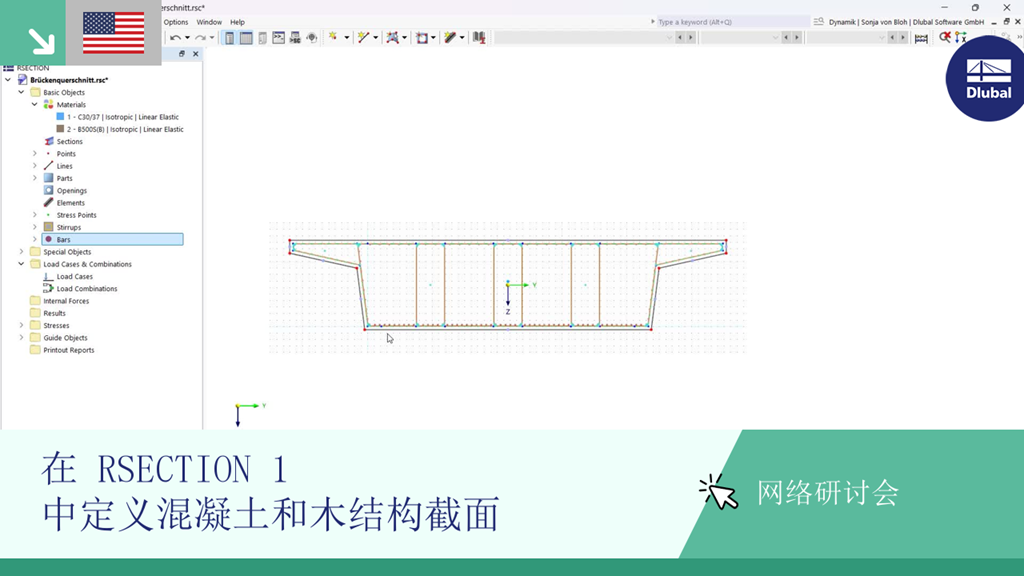Screen dimensions: 1024x576
Task: Click previous arrow of first toolbar combo
Action: 680,38
